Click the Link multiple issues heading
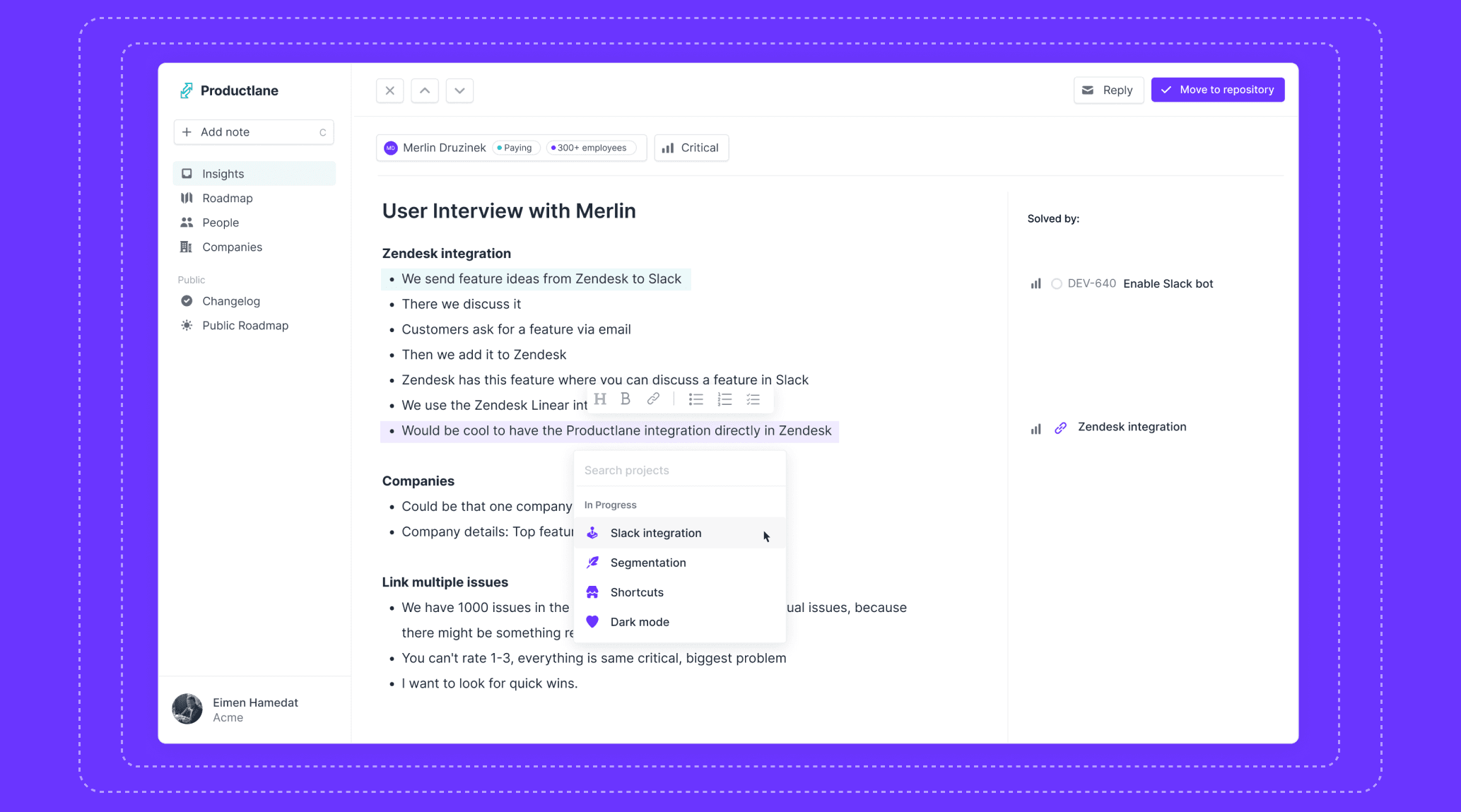 pyautogui.click(x=445, y=582)
